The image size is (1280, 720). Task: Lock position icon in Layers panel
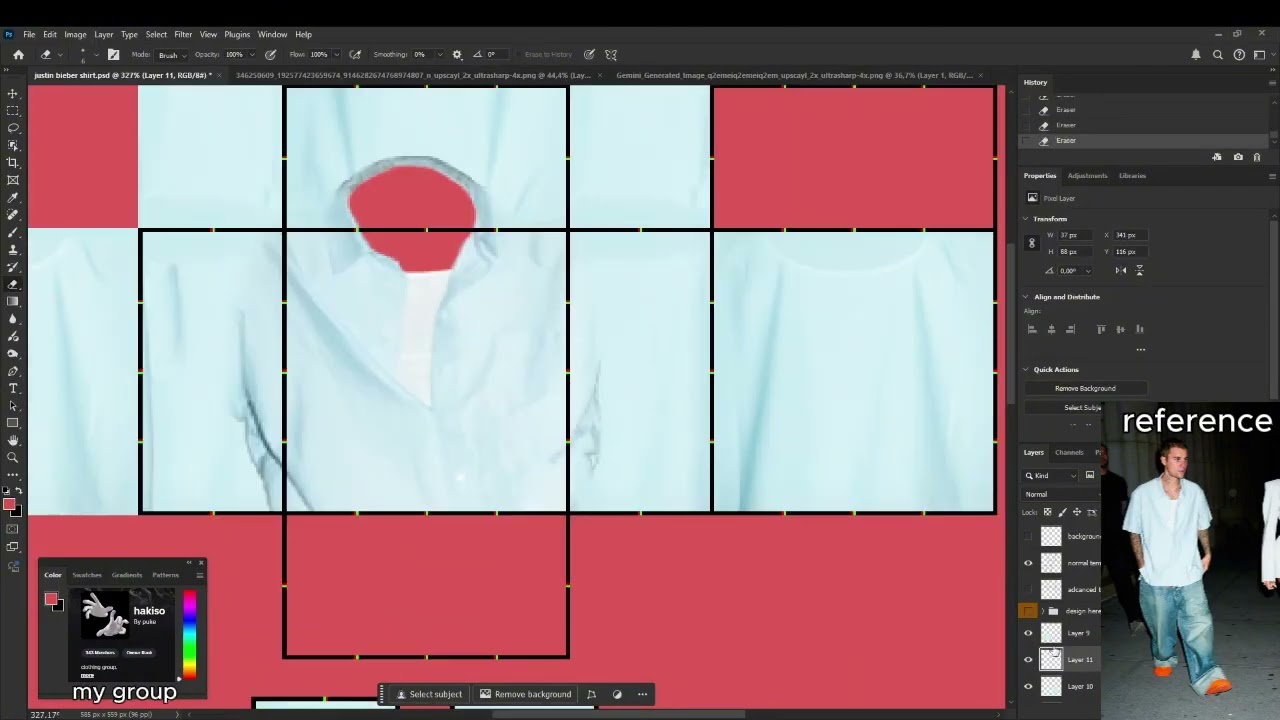click(x=1077, y=512)
